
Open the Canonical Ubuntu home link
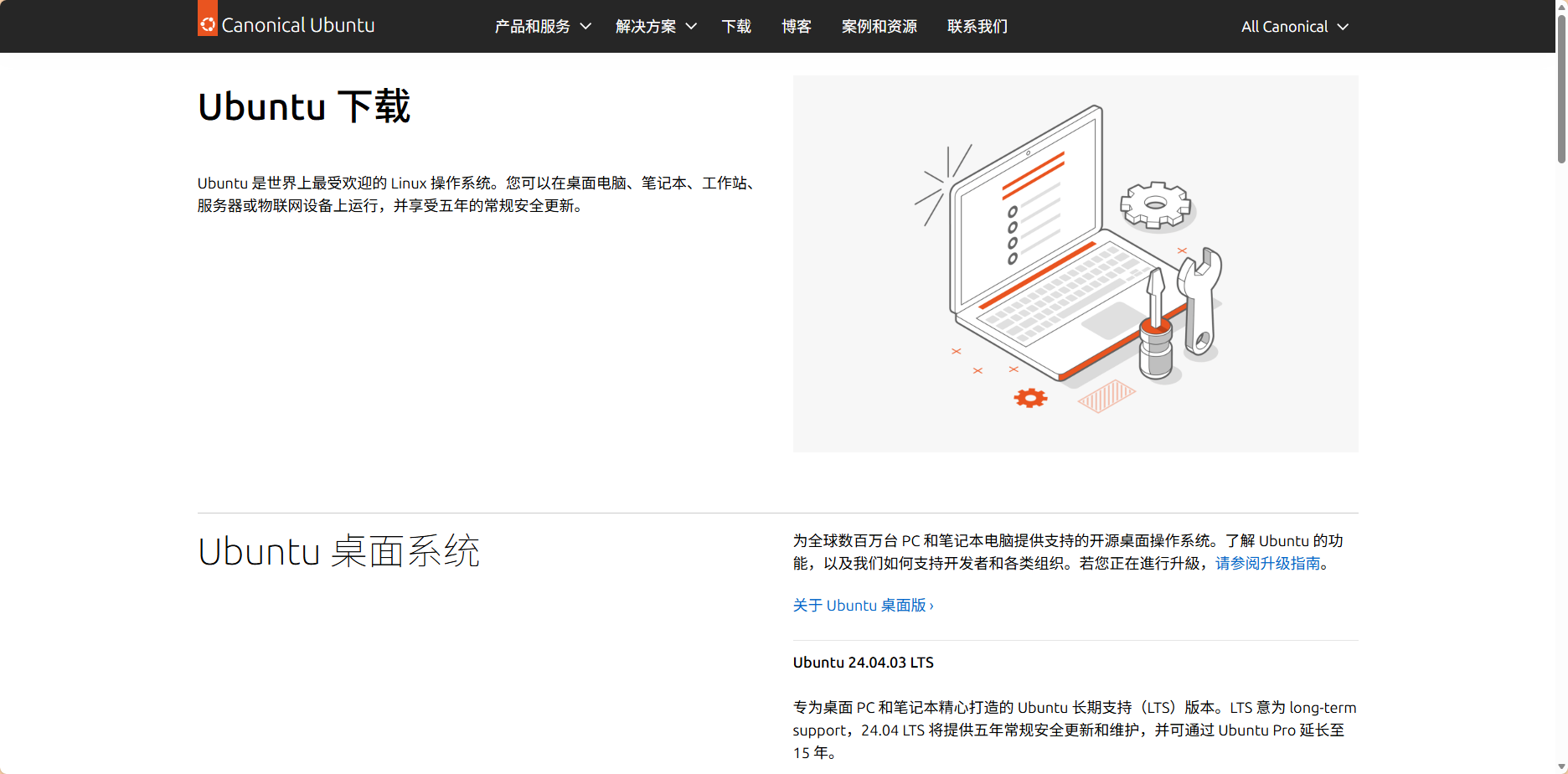tap(286, 25)
